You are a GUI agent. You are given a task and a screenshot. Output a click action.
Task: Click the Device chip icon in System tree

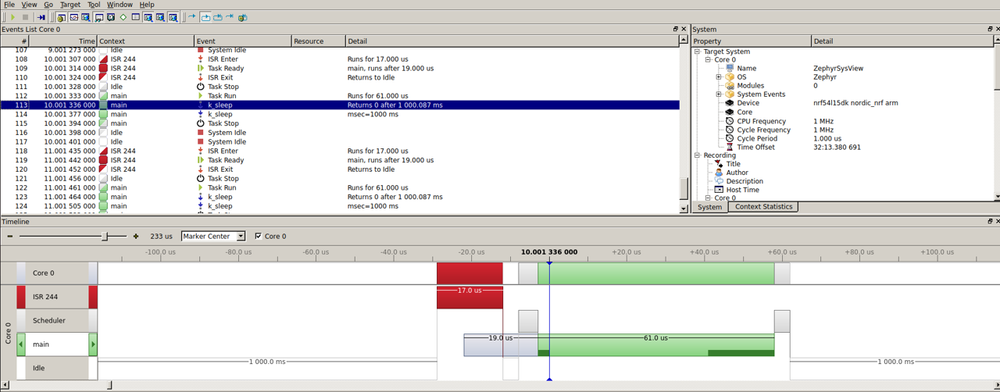click(730, 103)
